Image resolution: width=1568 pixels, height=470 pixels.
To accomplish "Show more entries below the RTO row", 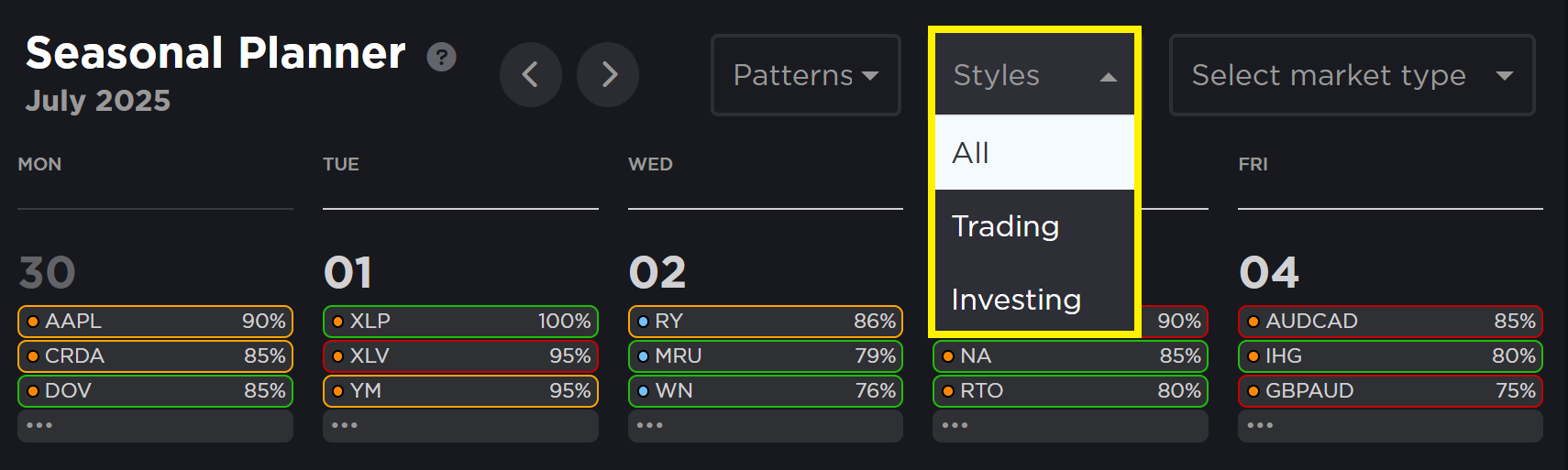I will click(x=1070, y=426).
